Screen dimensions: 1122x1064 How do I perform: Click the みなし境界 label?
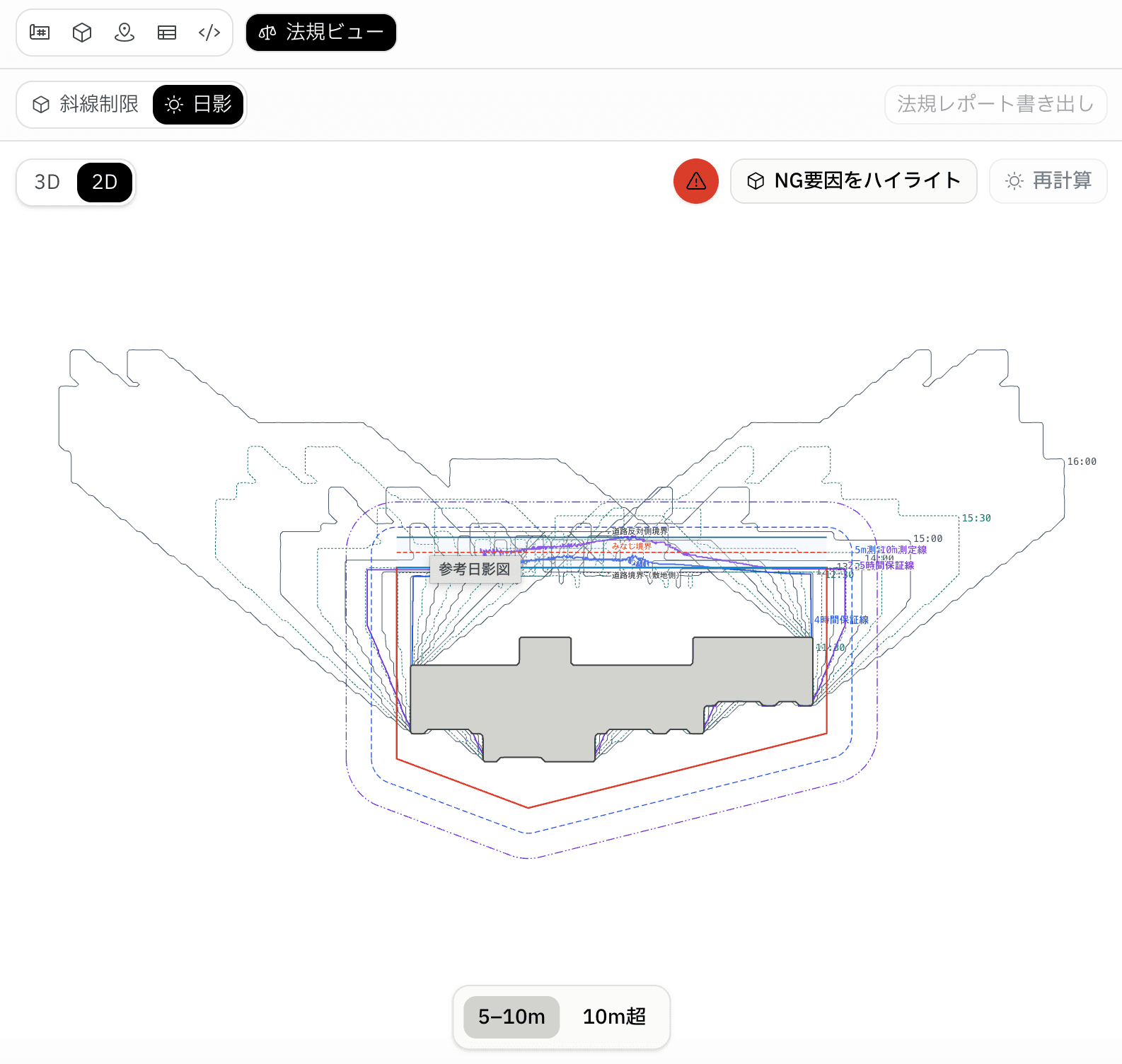[632, 547]
